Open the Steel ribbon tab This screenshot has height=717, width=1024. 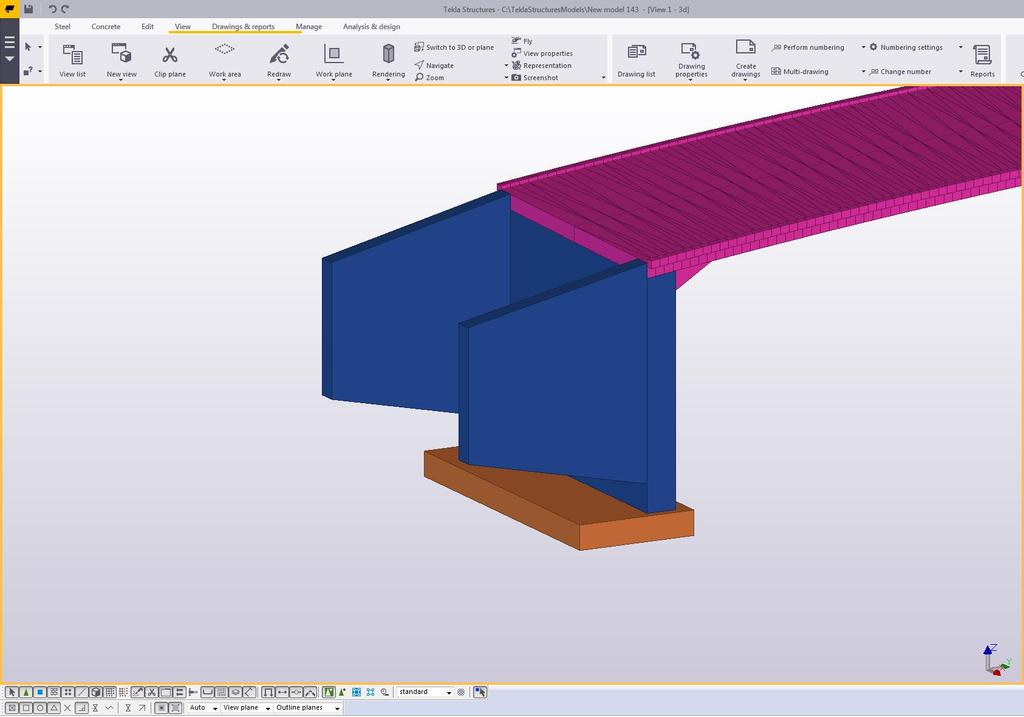coord(63,27)
